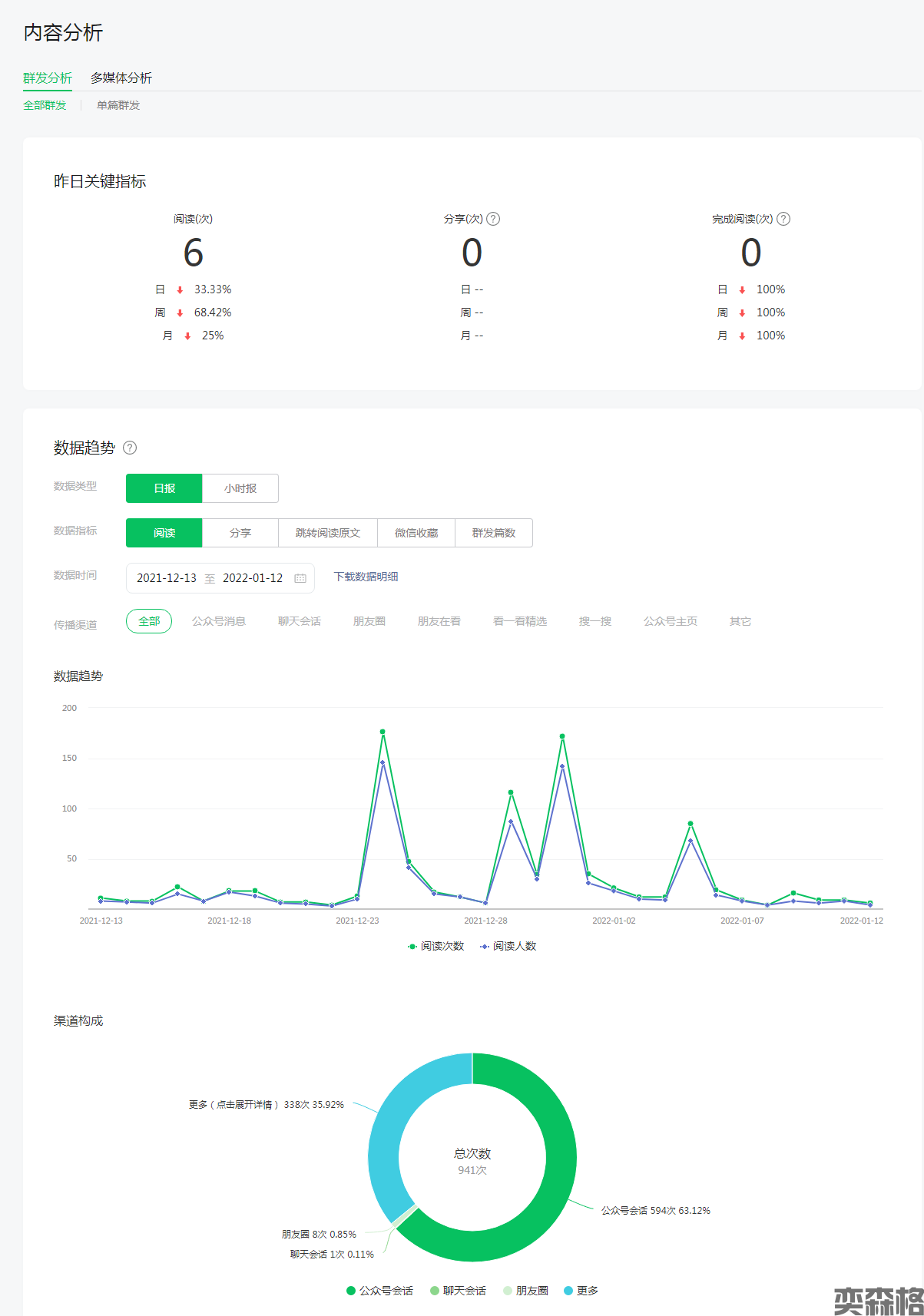Click peak data point near 2021-12-23
Image resolution: width=924 pixels, height=1316 pixels.
(x=383, y=732)
